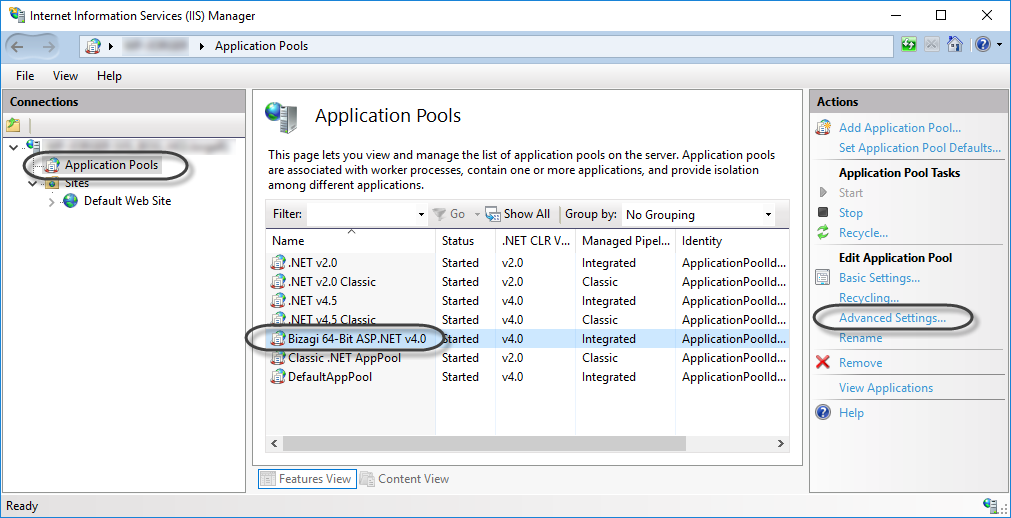Click the Help link in Actions pane
This screenshot has width=1011, height=518.
tap(851, 413)
